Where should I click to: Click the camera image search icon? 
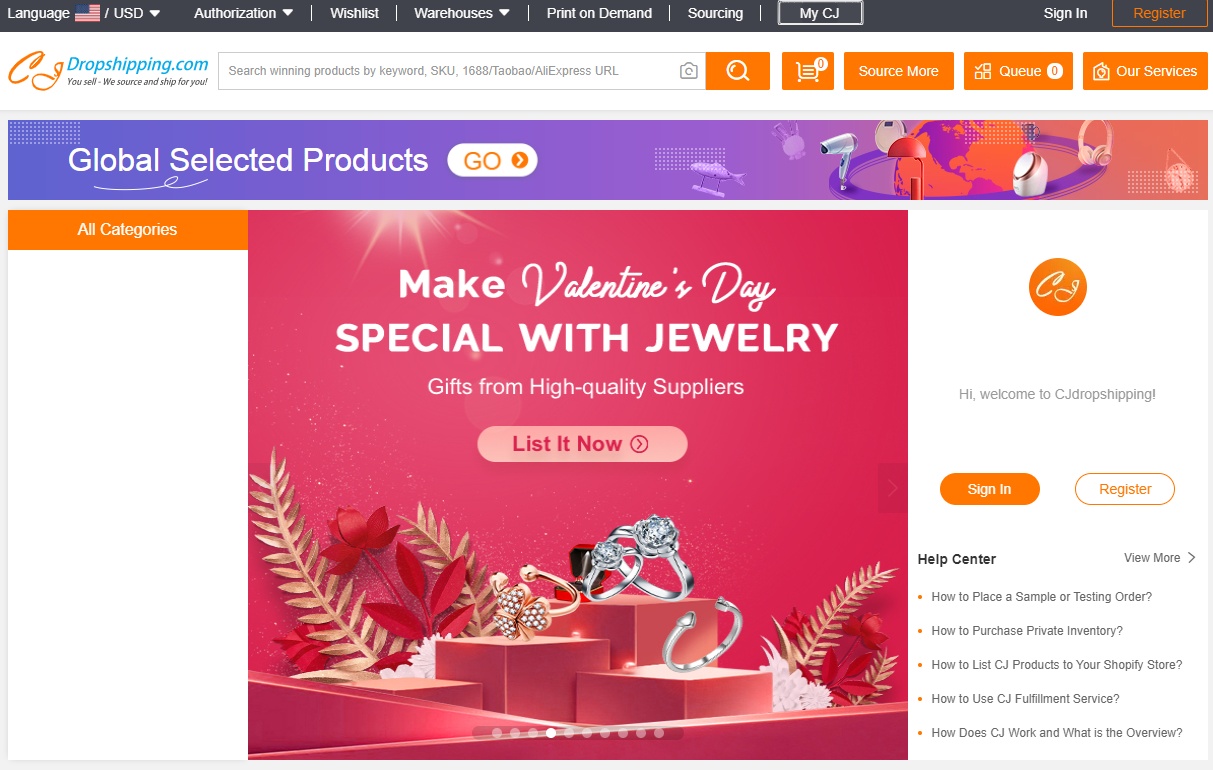click(688, 71)
